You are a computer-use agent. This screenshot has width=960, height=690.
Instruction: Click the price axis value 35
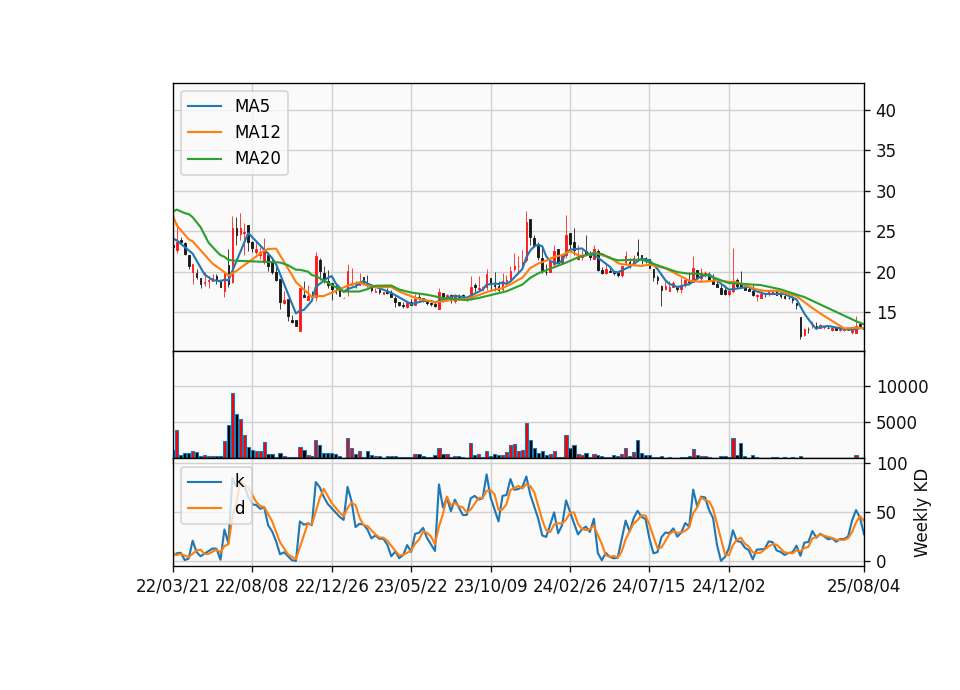[886, 151]
